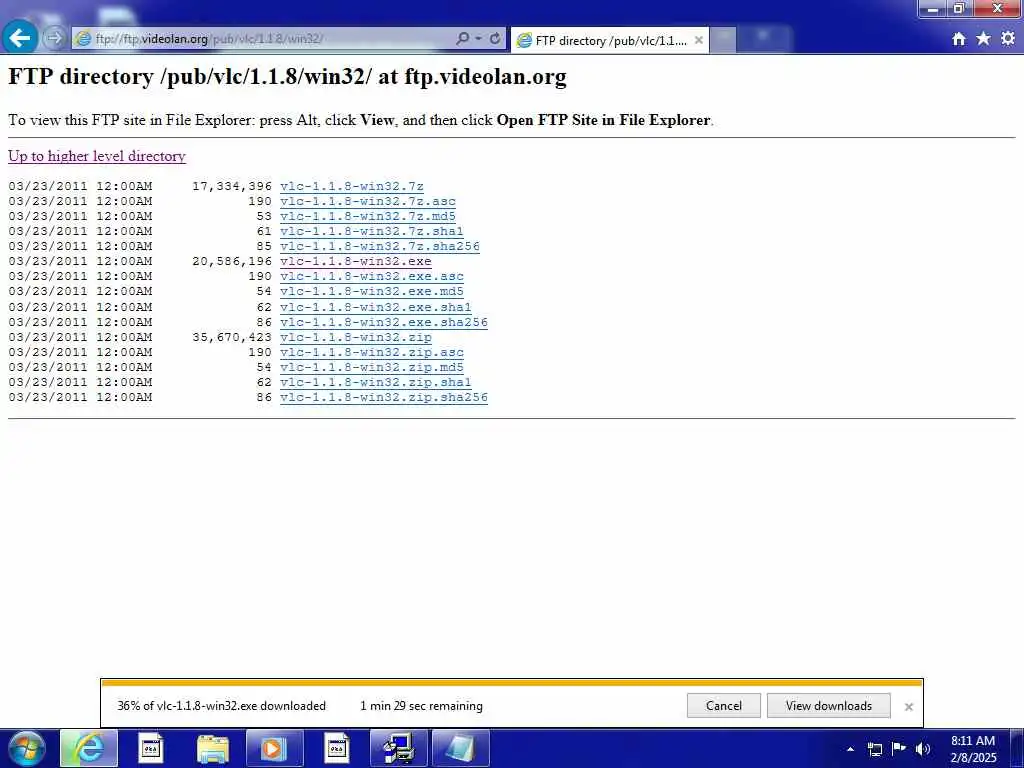Open the networked computers taskbar icon
This screenshot has width=1024, height=768.
[x=398, y=748]
